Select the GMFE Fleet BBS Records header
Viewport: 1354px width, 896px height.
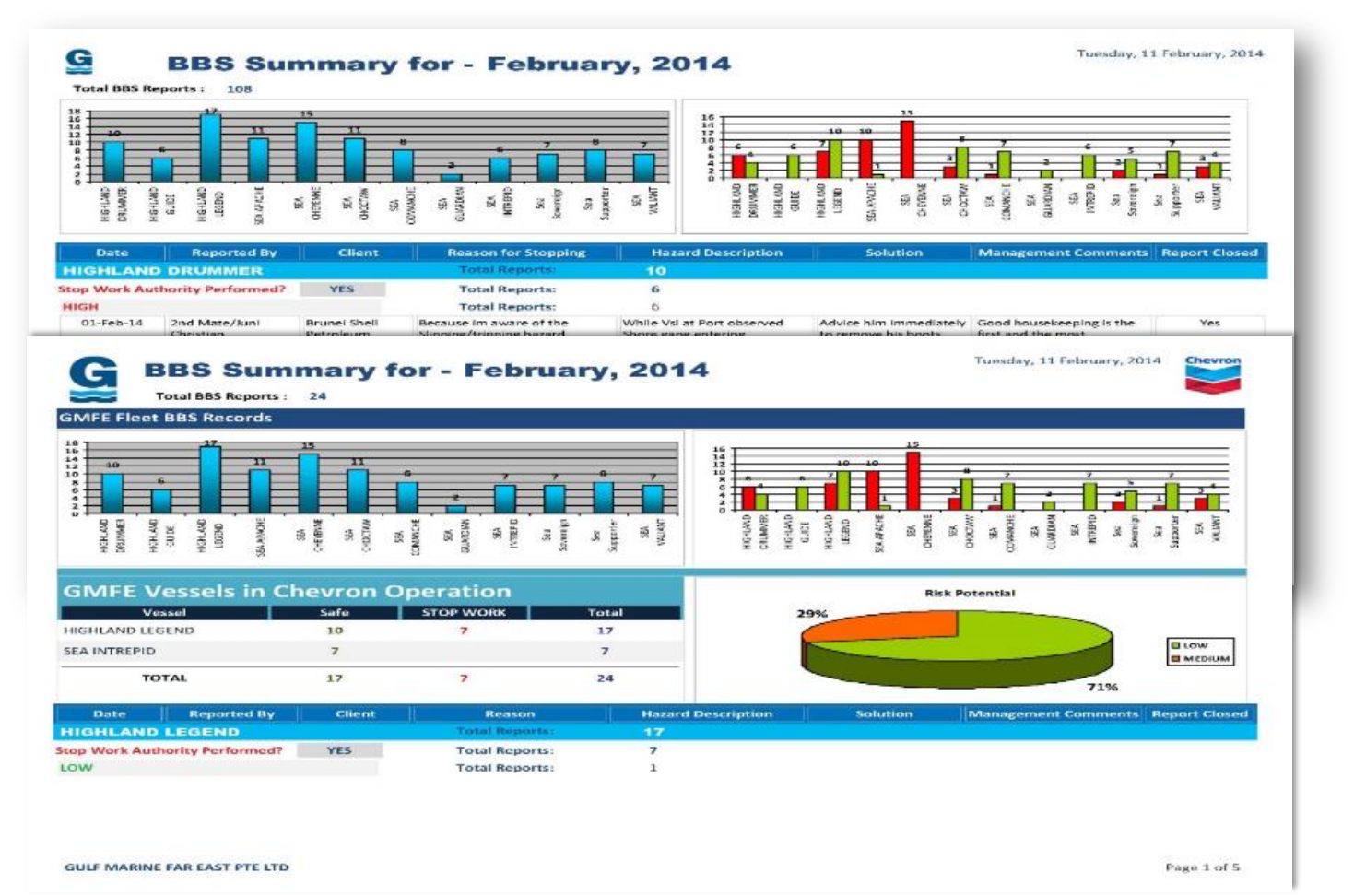(x=166, y=418)
